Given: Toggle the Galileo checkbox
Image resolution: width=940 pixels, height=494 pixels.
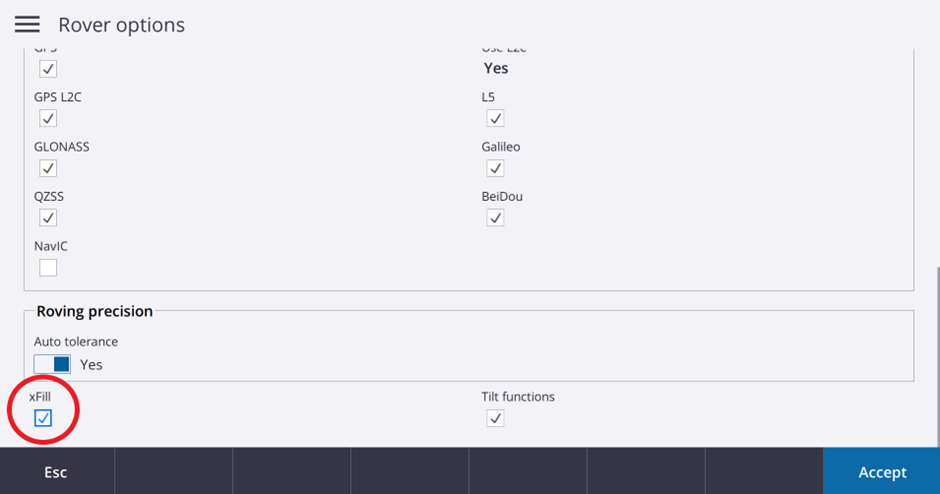Looking at the screenshot, I should click(495, 168).
